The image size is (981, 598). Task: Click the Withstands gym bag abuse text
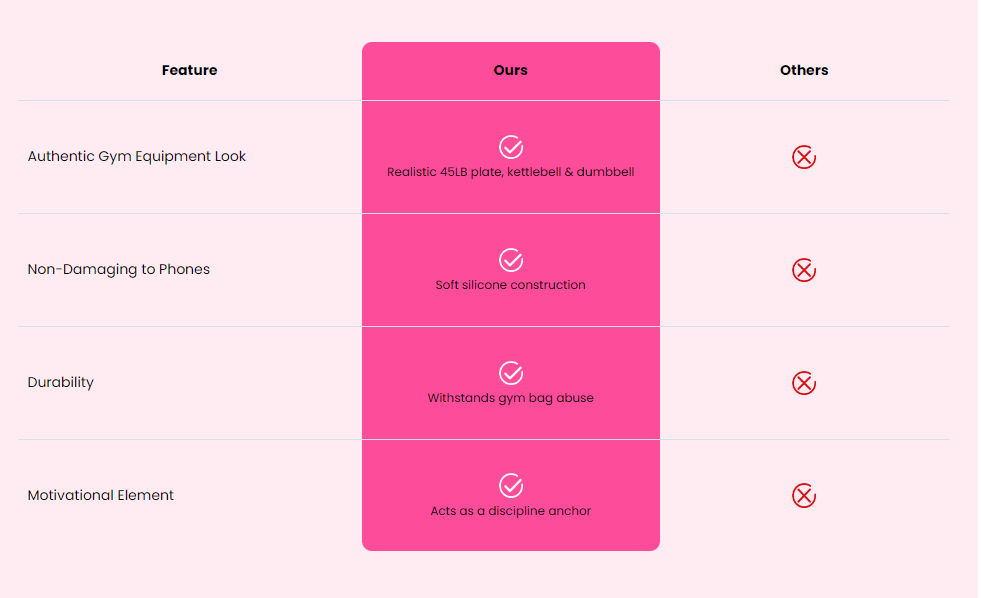point(511,398)
